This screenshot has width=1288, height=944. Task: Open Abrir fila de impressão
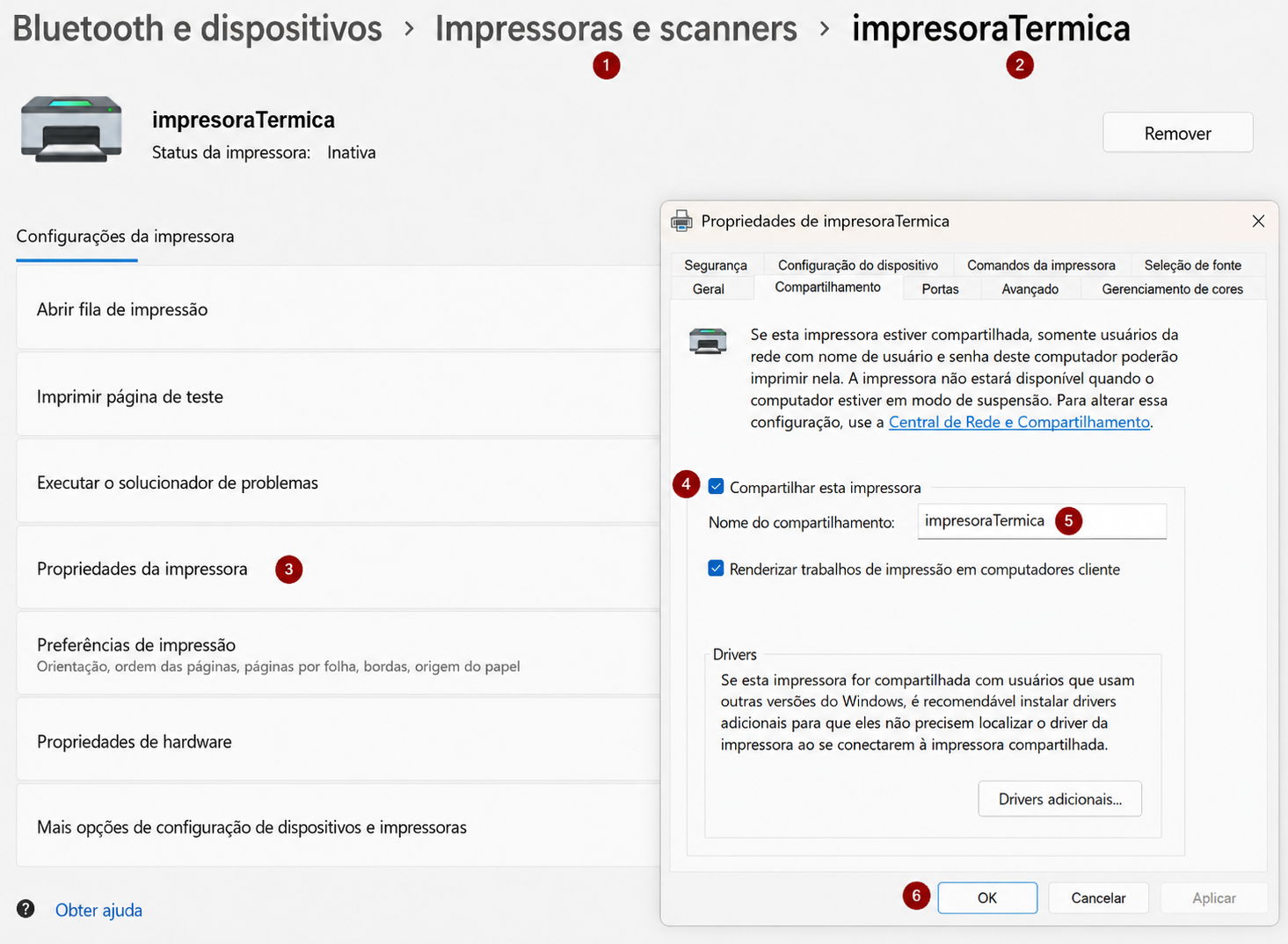(x=338, y=309)
